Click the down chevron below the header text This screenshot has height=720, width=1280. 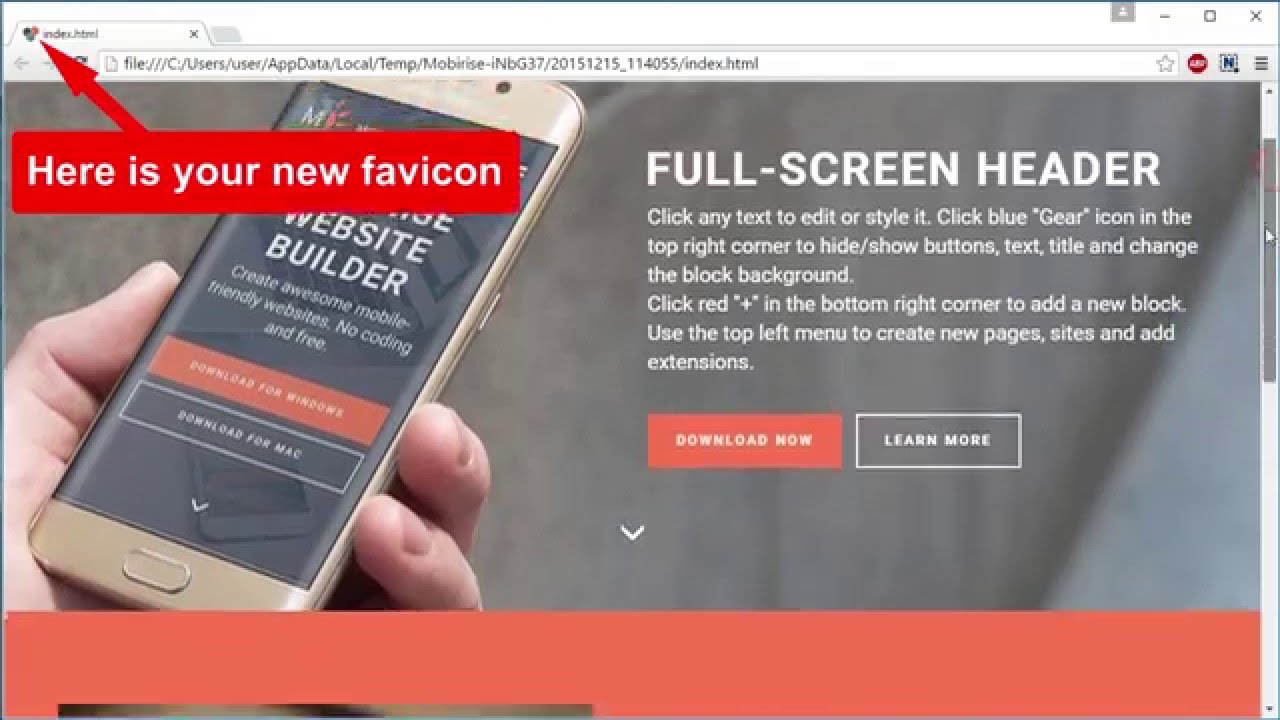tap(631, 533)
